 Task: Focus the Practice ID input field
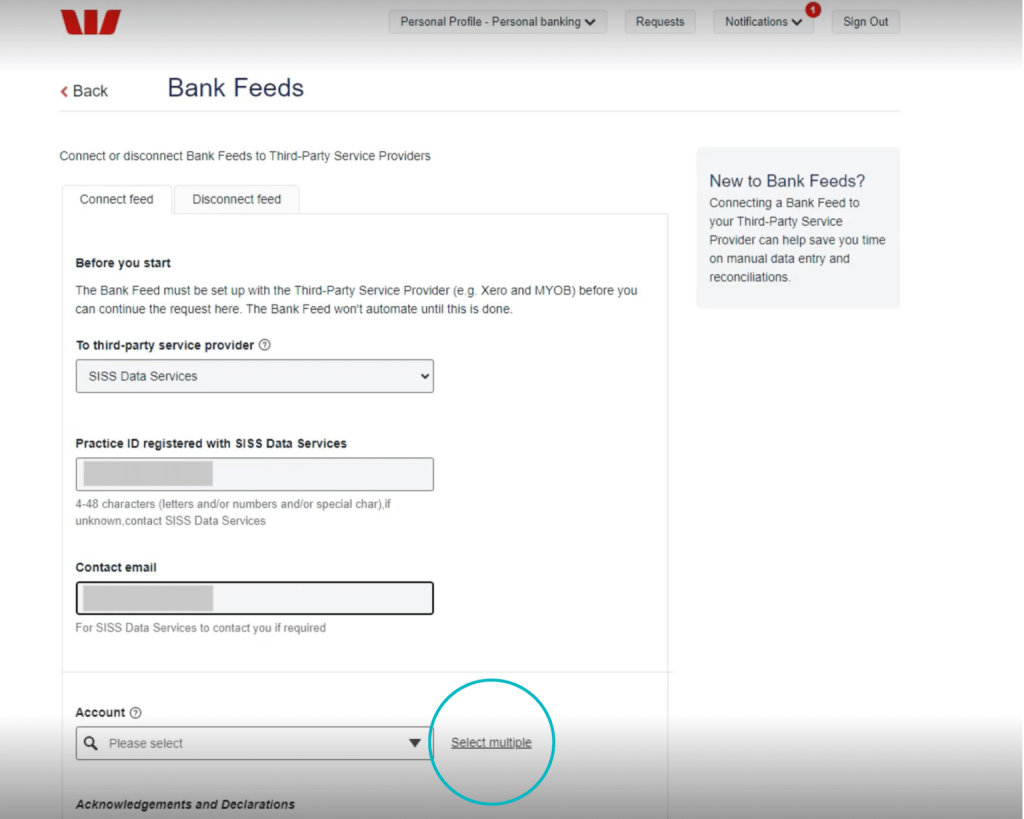pos(255,474)
